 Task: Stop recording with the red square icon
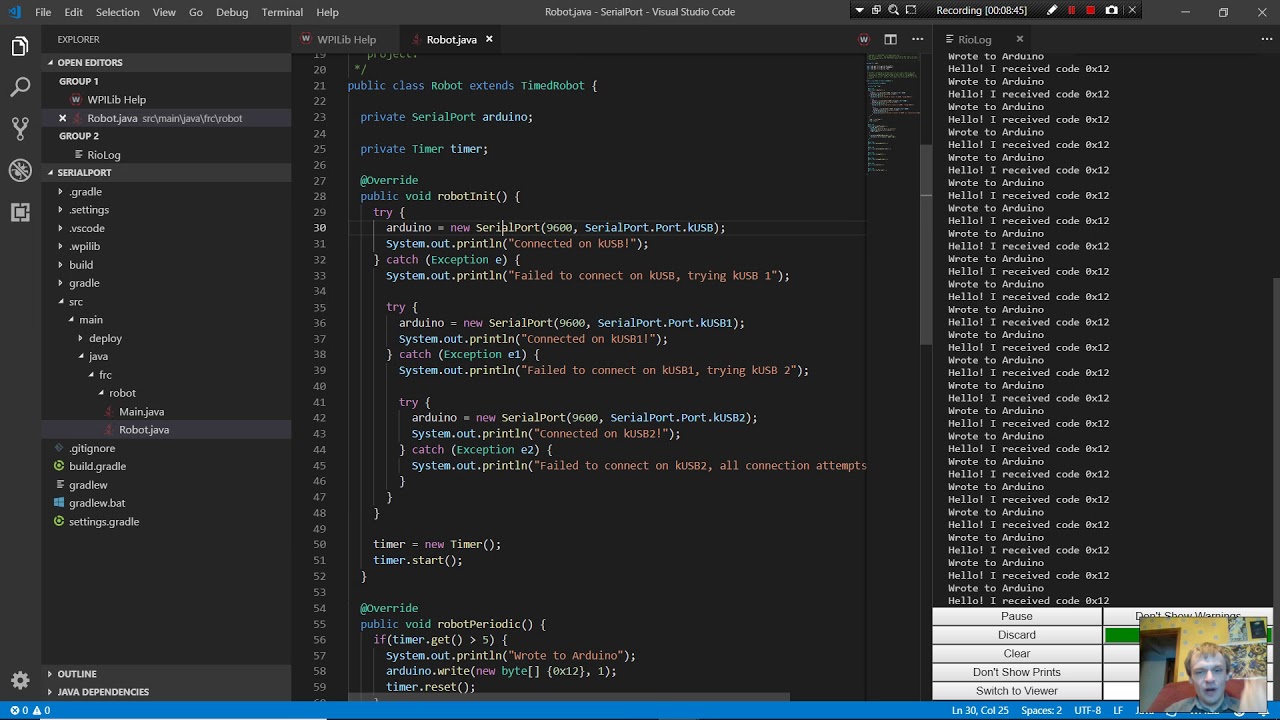[1091, 11]
